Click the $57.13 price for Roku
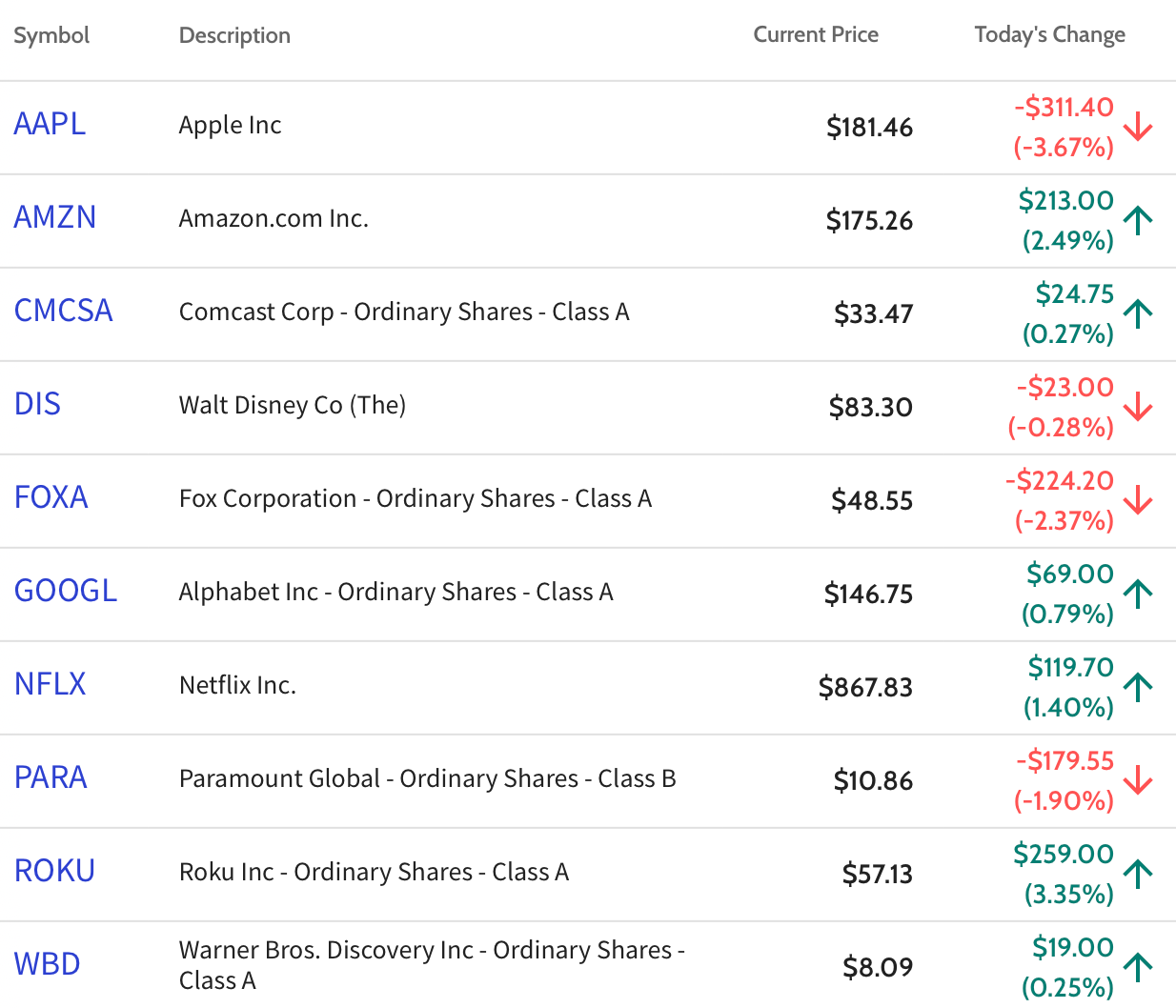Screen dimensions: 1176x1008 pyautogui.click(x=878, y=875)
